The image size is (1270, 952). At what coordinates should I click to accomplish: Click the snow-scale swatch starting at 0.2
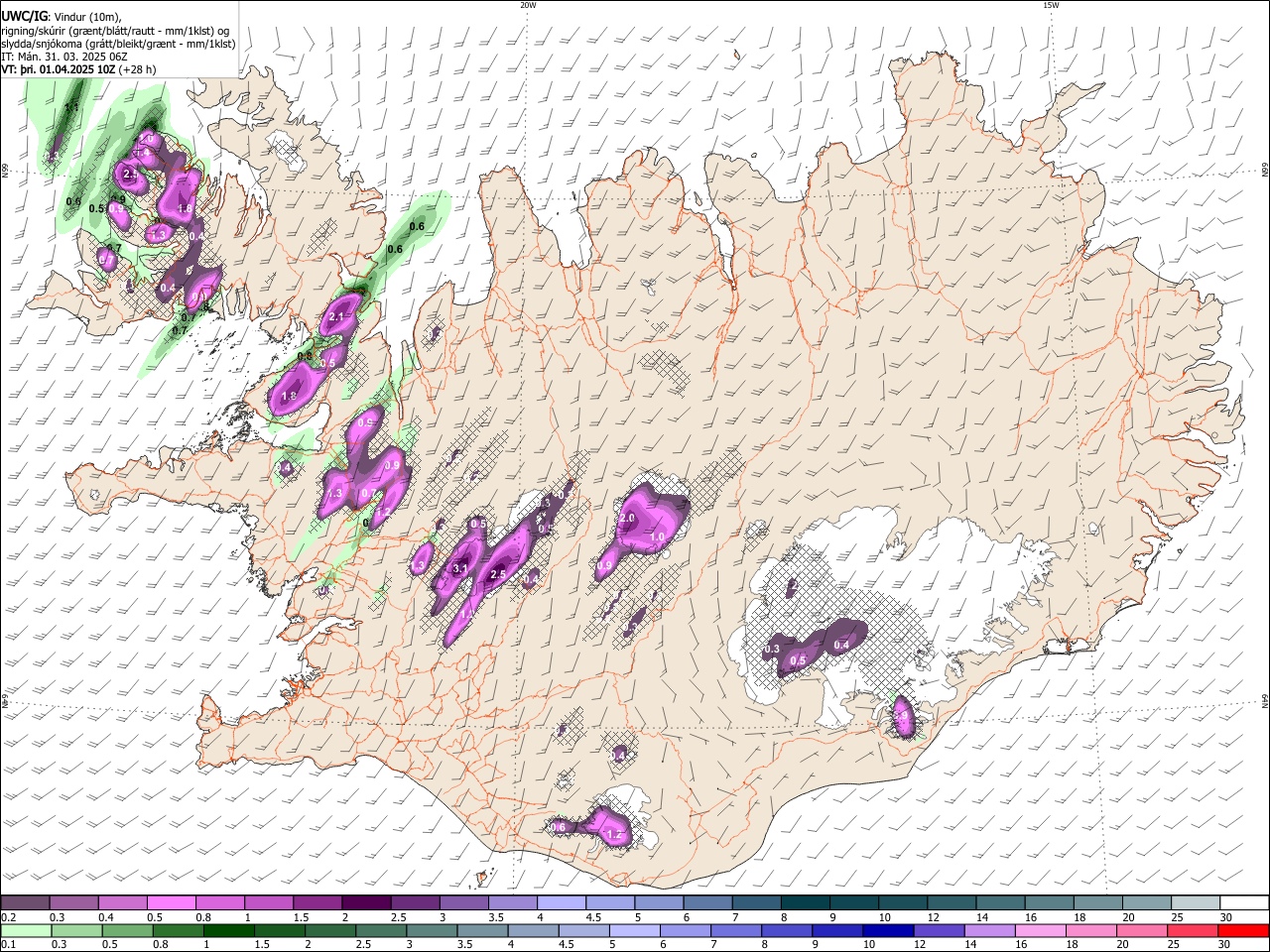pyautogui.click(x=25, y=902)
